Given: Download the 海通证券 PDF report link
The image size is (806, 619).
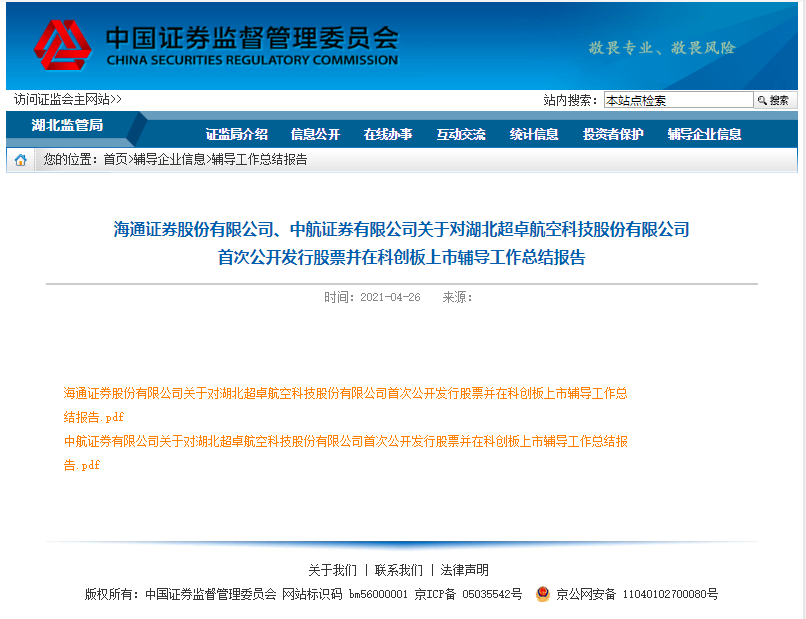Looking at the screenshot, I should click(345, 405).
